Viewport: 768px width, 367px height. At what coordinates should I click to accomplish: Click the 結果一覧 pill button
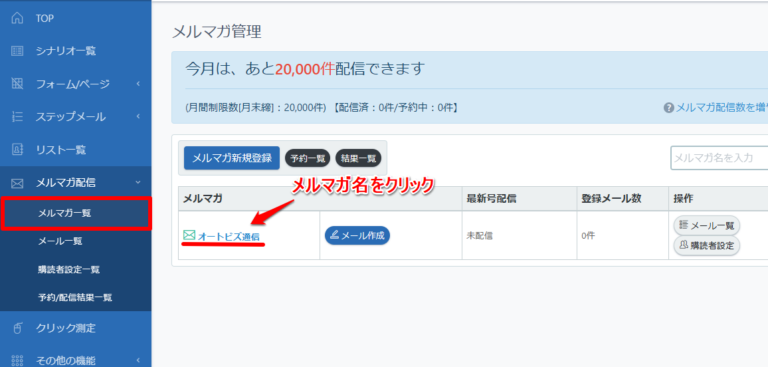click(x=359, y=158)
